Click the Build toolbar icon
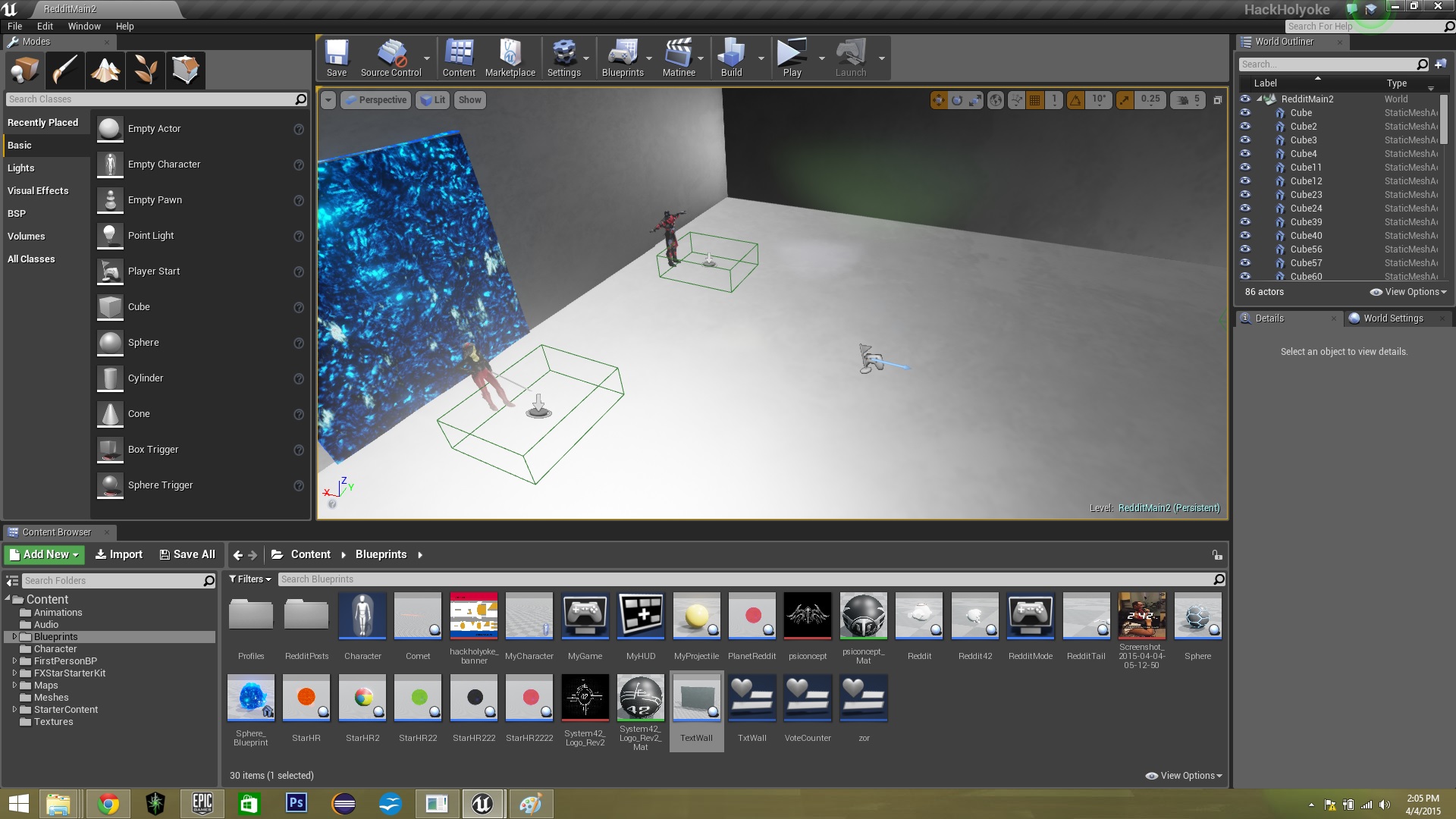Viewport: 1456px width, 819px height. (731, 58)
